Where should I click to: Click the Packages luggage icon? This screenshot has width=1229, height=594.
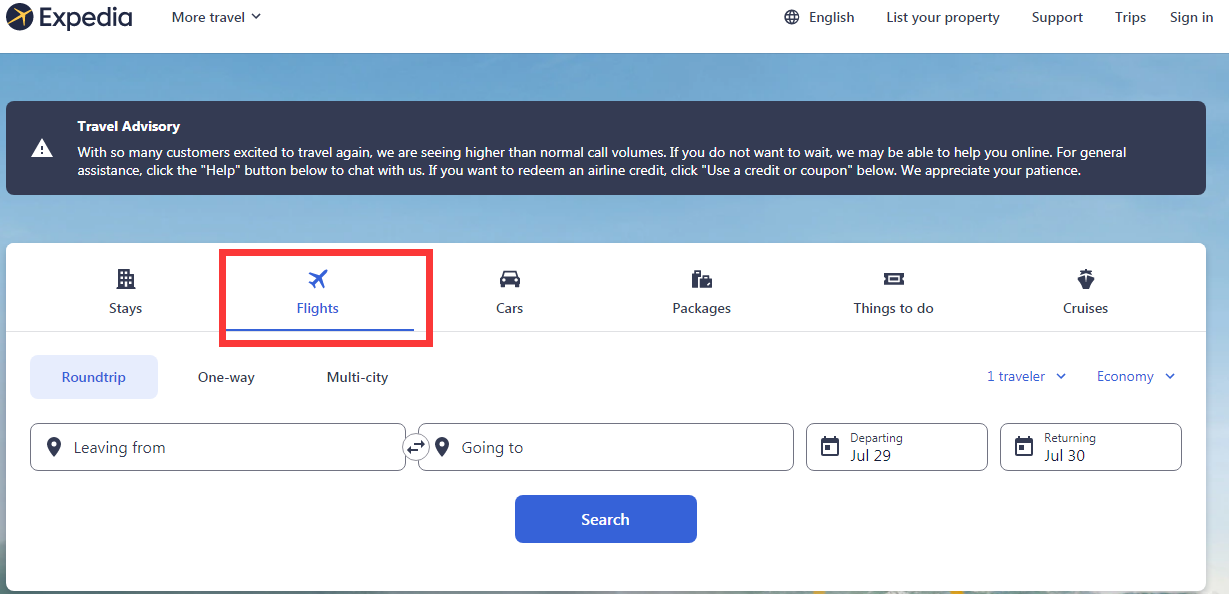point(702,279)
